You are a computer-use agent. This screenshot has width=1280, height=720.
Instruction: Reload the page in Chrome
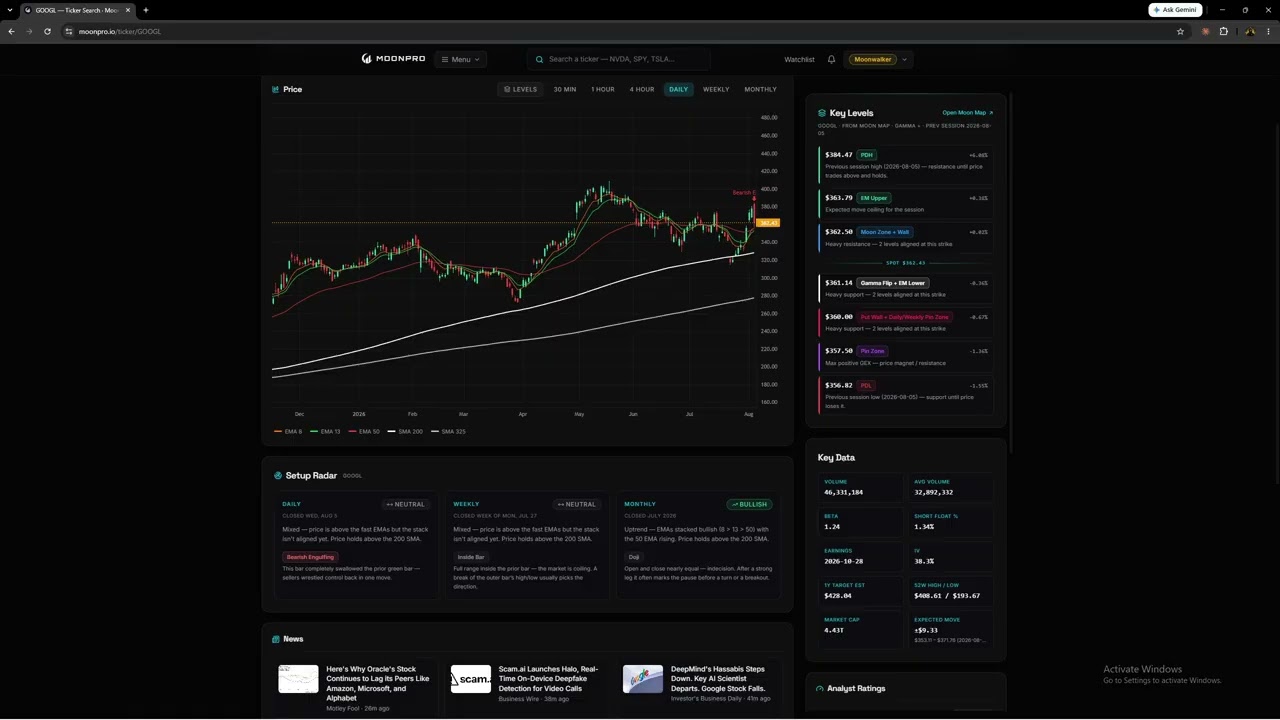coord(47,31)
